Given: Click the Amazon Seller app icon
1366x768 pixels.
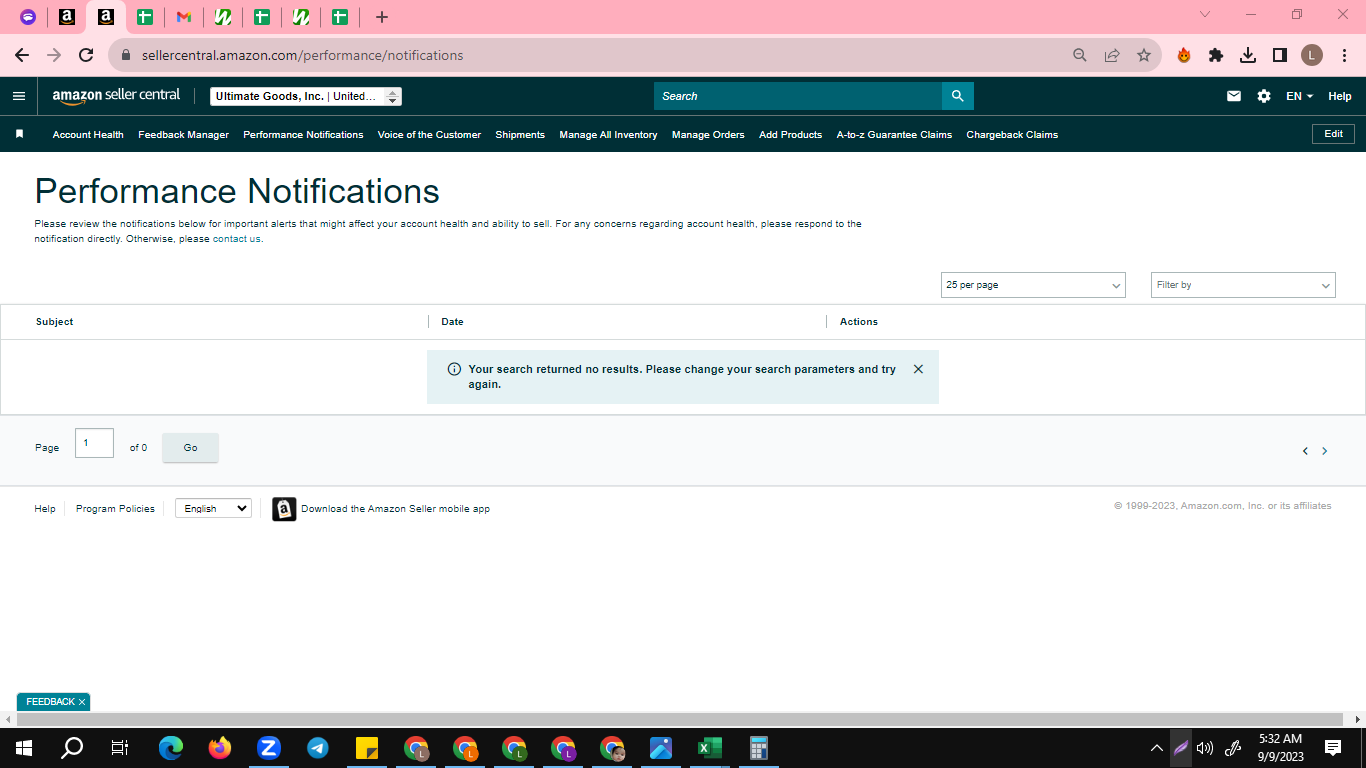Looking at the screenshot, I should click(x=284, y=509).
